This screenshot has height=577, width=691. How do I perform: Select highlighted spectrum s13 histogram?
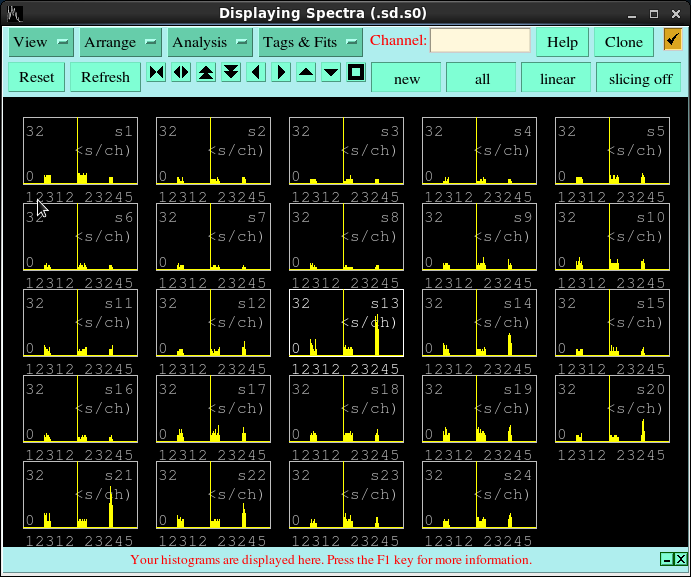[346, 323]
